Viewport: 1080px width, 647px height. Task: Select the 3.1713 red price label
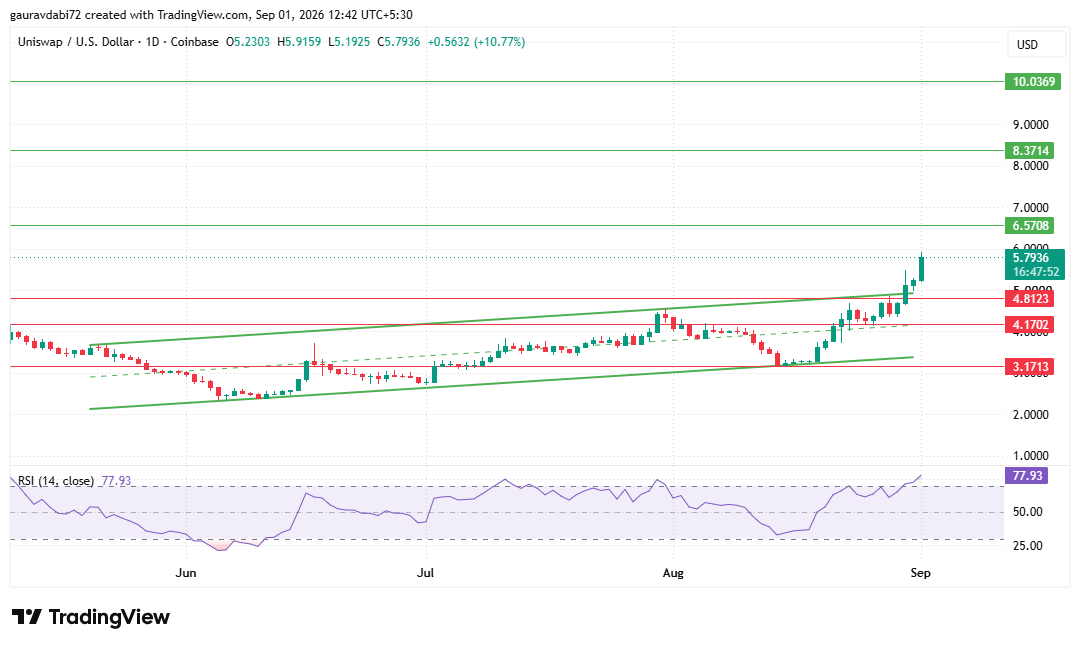(x=1030, y=367)
